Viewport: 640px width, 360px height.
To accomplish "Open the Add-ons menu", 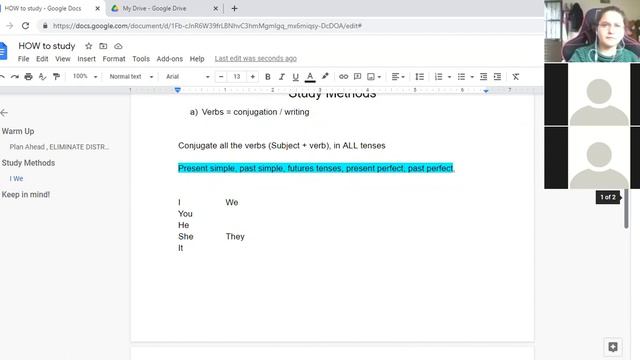I will point(170,59).
